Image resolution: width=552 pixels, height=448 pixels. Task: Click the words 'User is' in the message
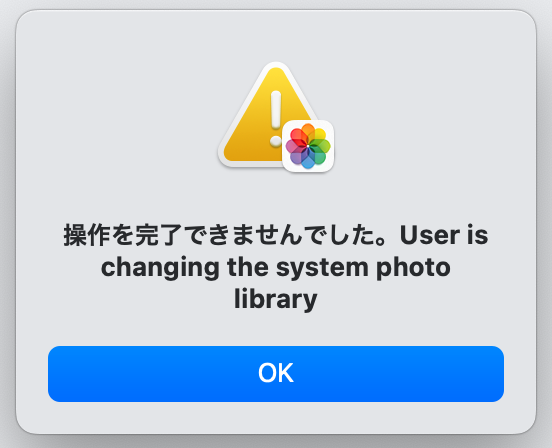coord(444,235)
